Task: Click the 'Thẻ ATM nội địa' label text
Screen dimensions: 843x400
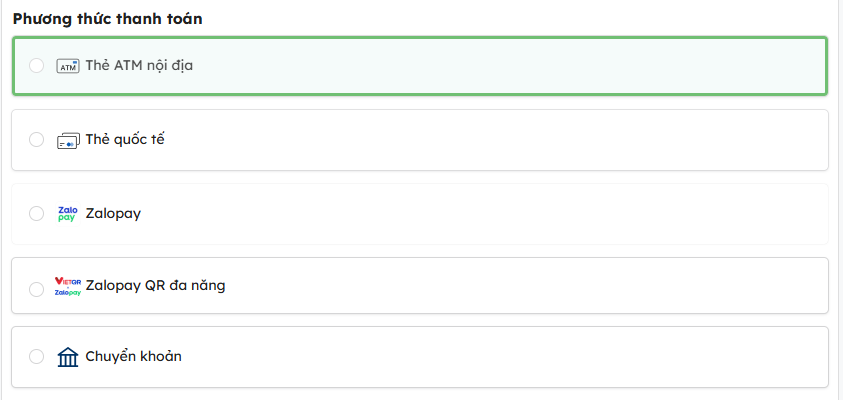Action: (x=138, y=66)
